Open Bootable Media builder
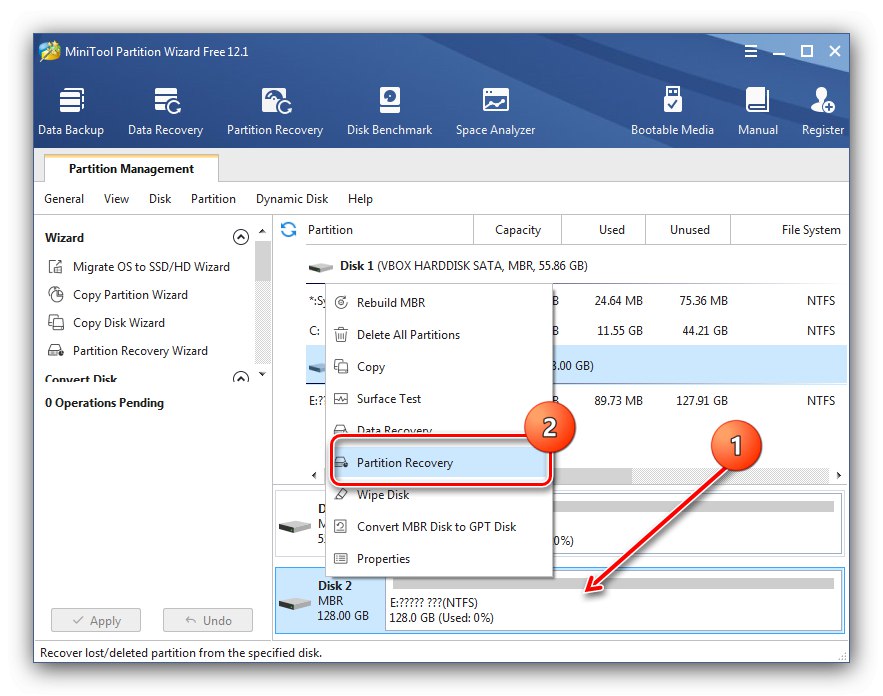 point(672,110)
